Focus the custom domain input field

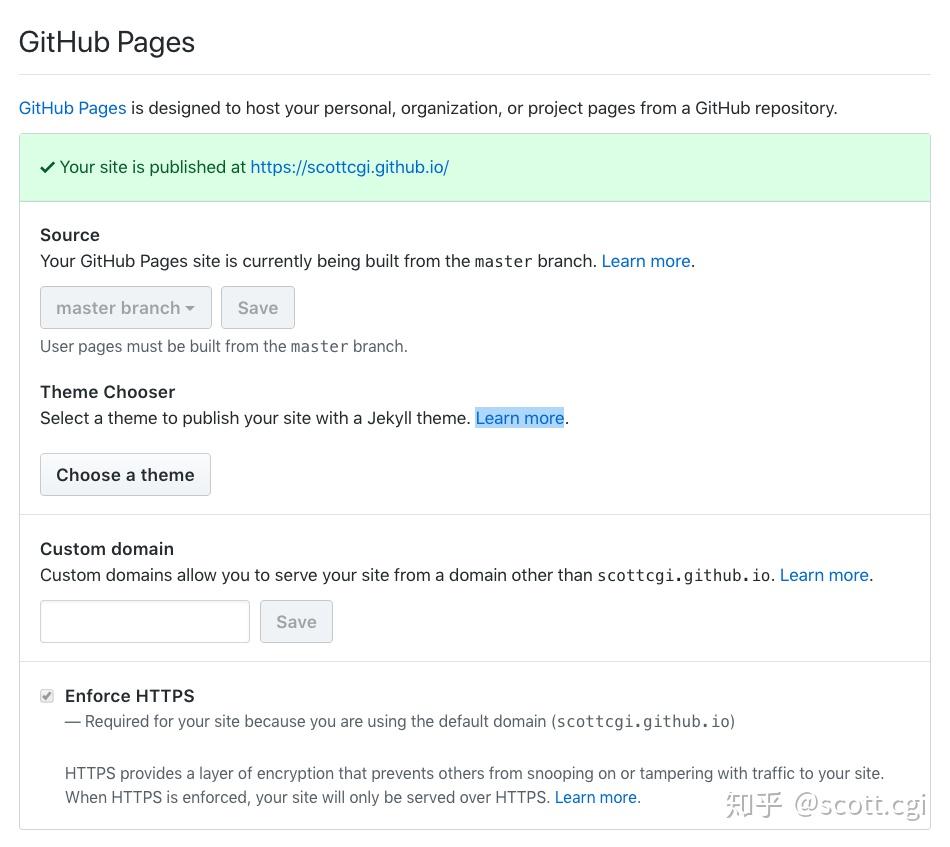[x=144, y=621]
